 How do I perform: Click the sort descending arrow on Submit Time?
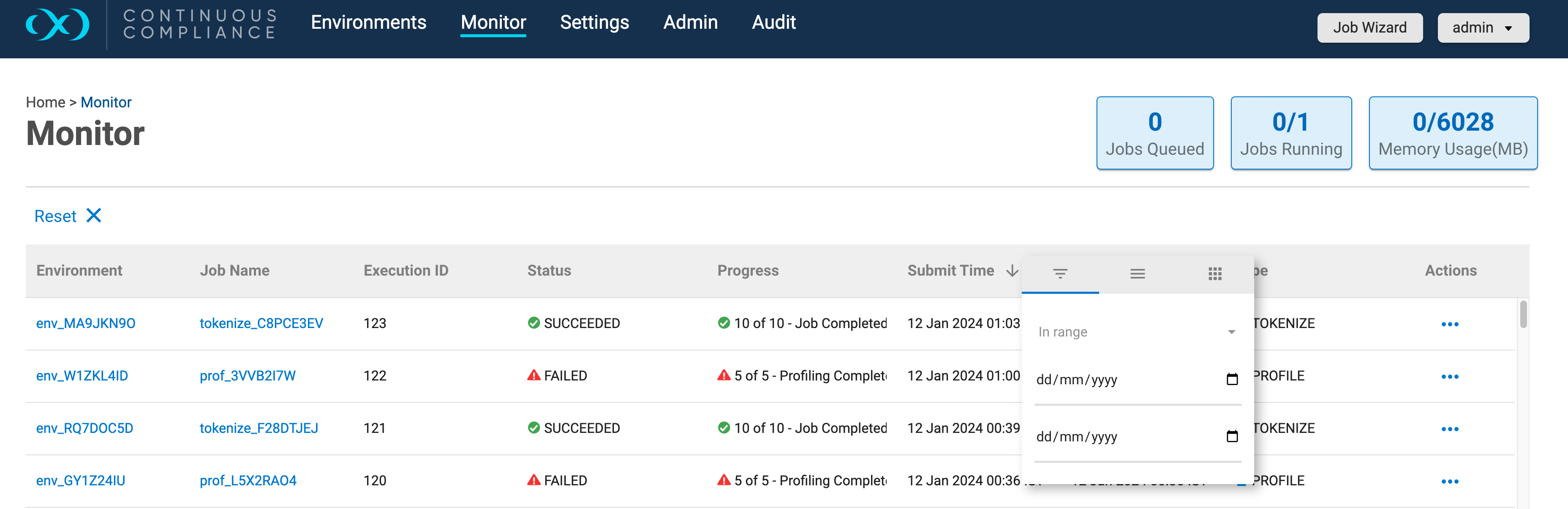click(1012, 271)
